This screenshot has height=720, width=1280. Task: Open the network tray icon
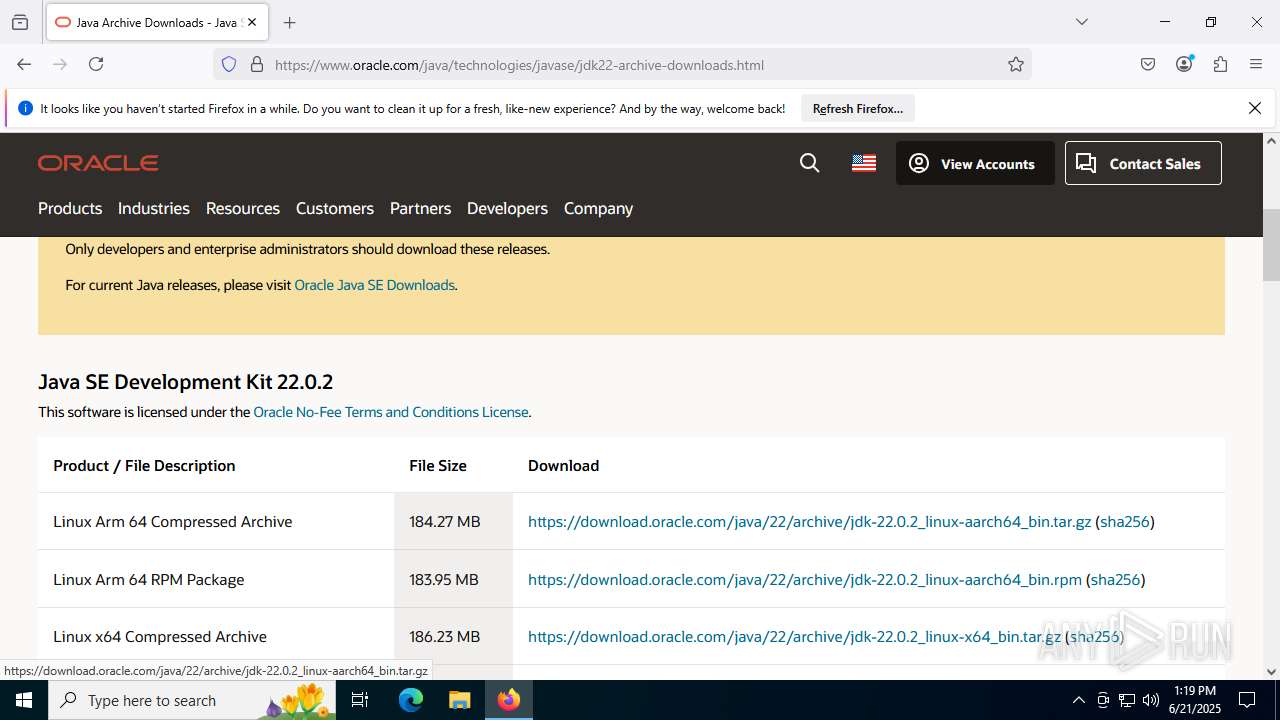pyautogui.click(x=1127, y=700)
